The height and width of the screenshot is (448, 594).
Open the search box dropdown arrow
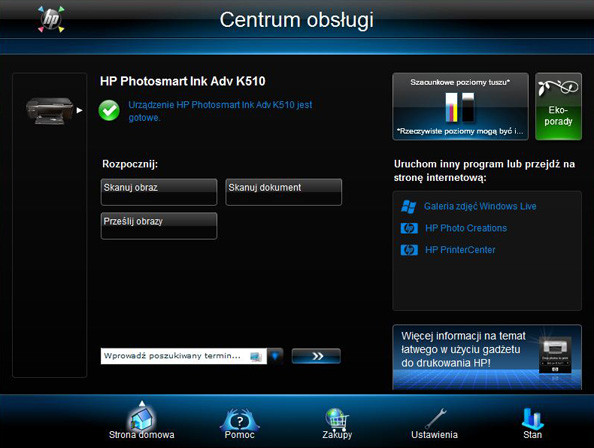coord(275,356)
